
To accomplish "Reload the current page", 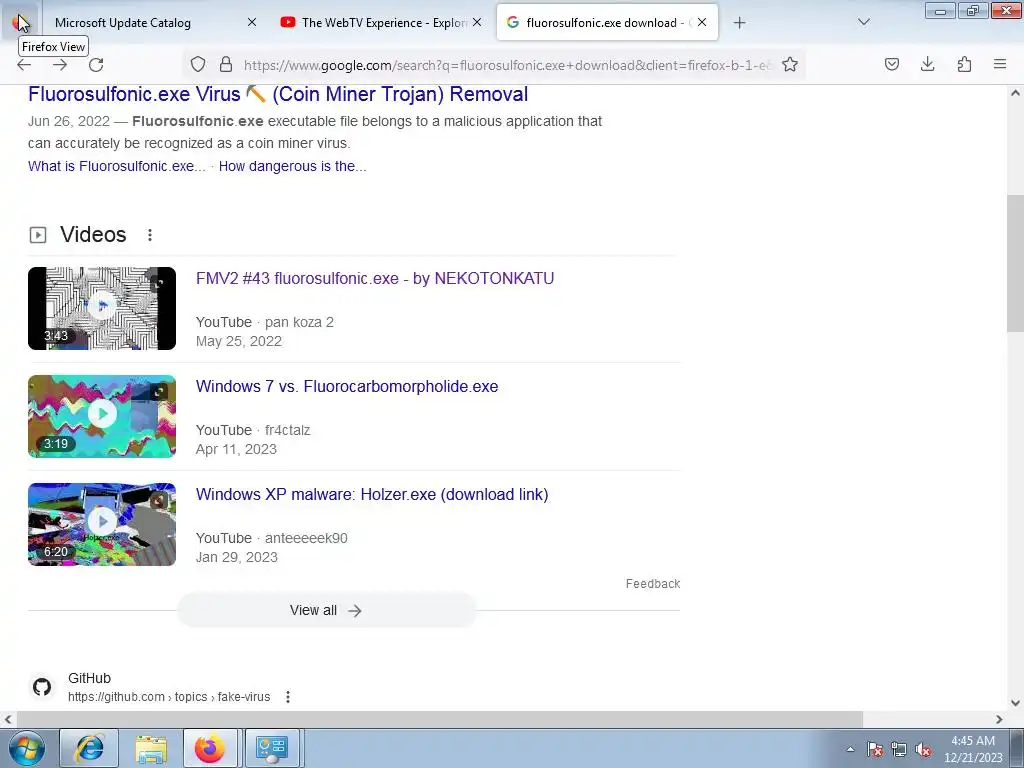I will [x=96, y=65].
